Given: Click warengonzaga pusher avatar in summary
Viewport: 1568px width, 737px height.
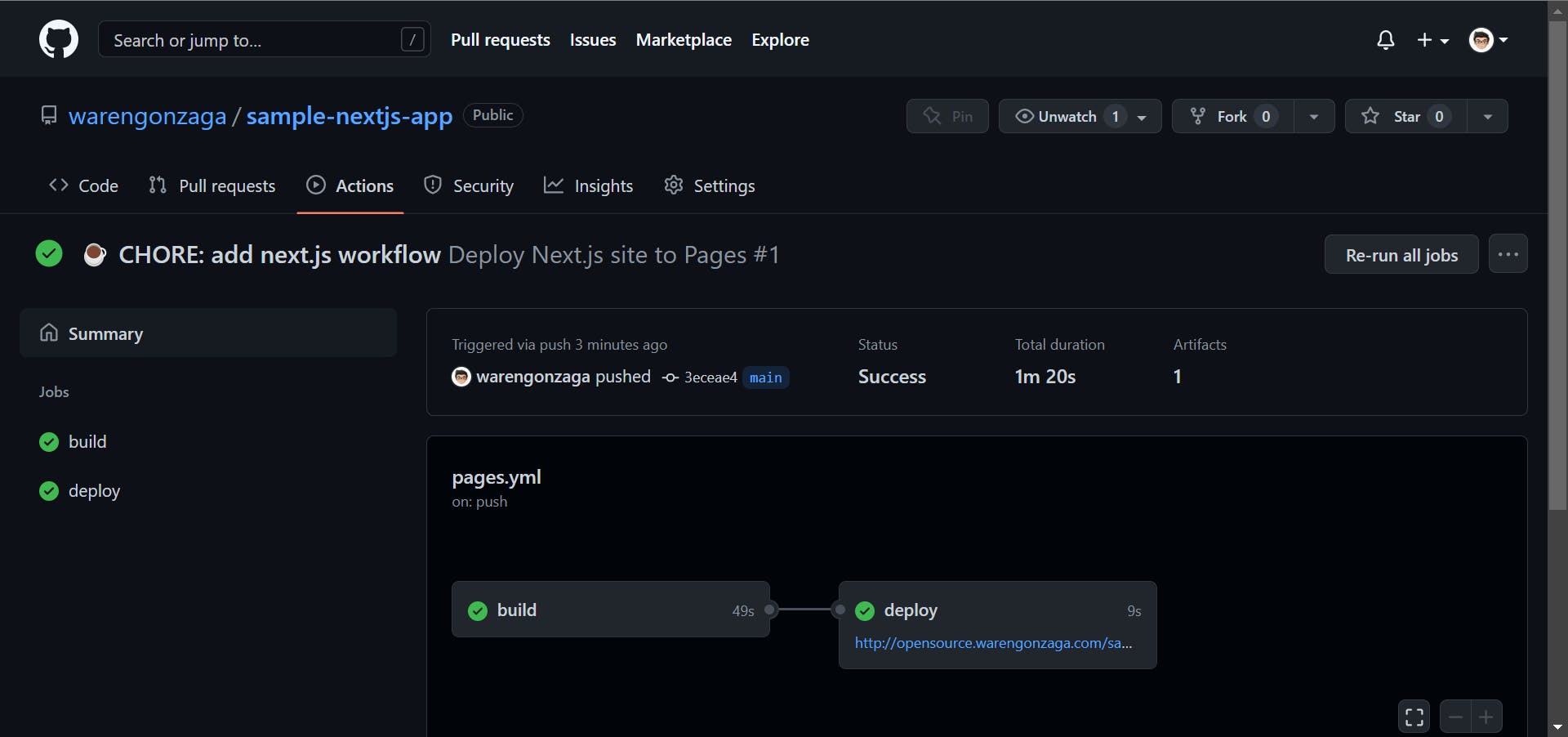Looking at the screenshot, I should coord(461,377).
